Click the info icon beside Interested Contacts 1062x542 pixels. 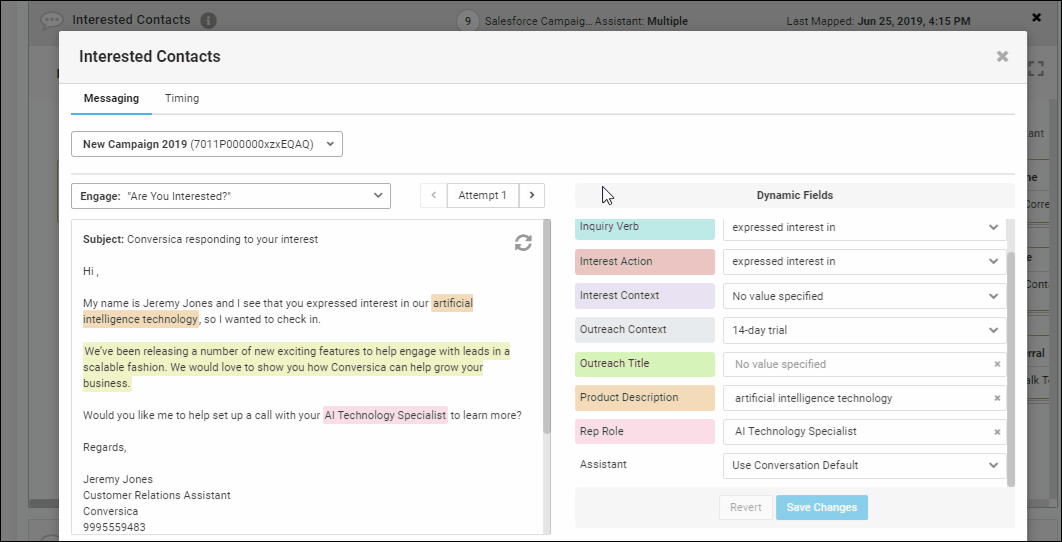pos(209,20)
